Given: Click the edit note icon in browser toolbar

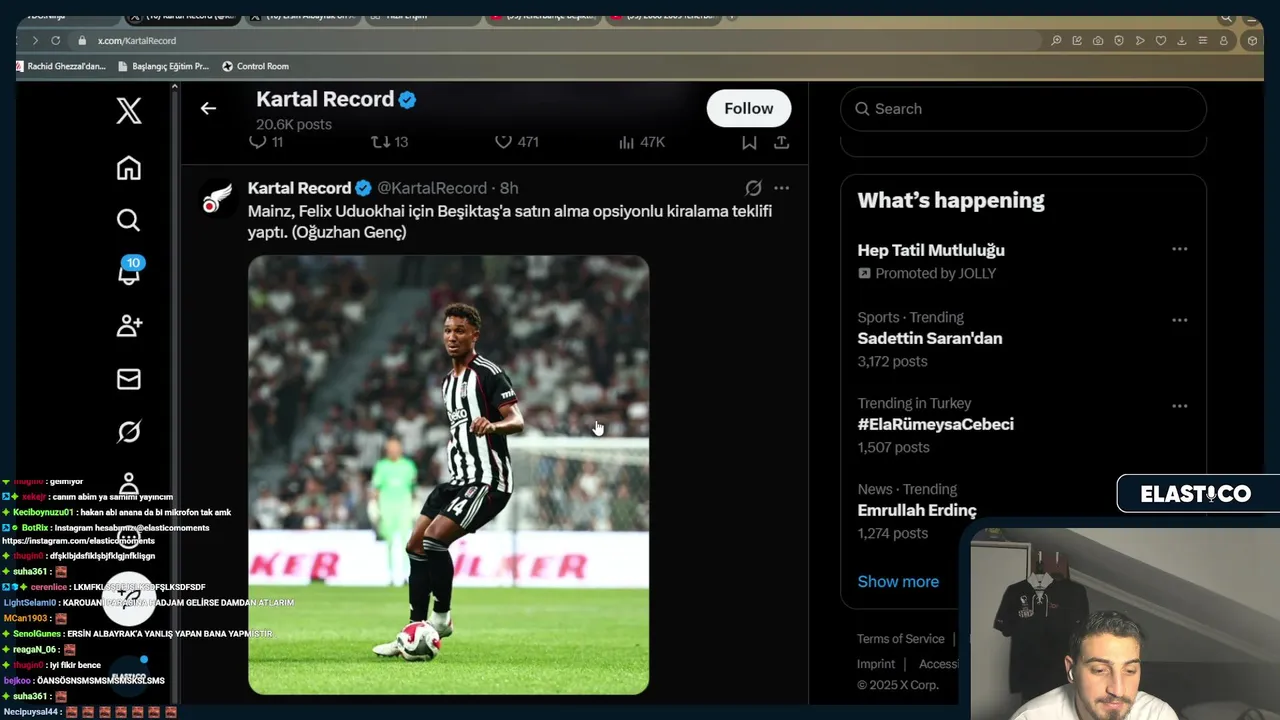Looking at the screenshot, I should coord(1077,41).
